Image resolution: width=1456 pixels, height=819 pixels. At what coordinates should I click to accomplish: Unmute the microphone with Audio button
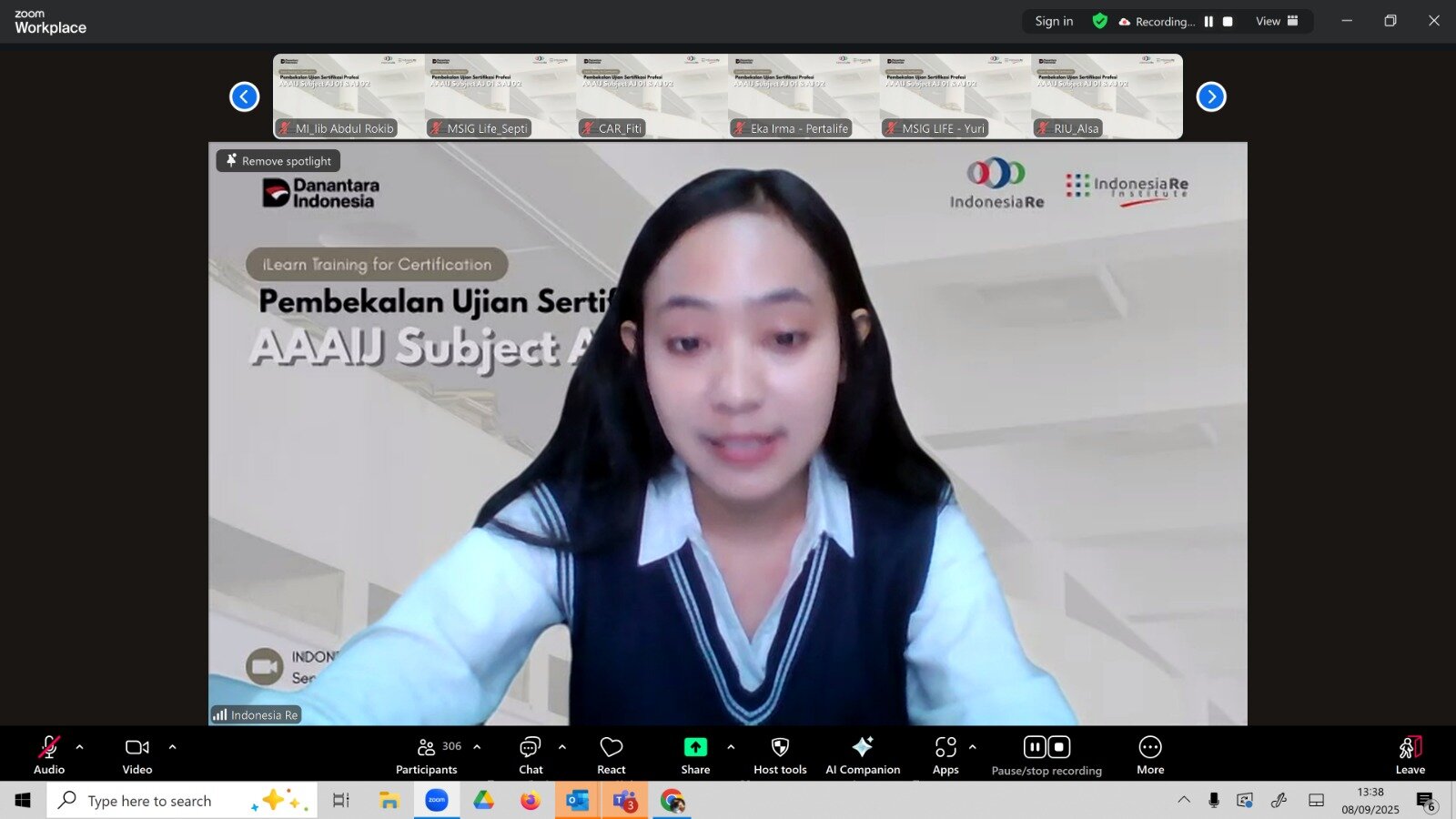(x=49, y=755)
